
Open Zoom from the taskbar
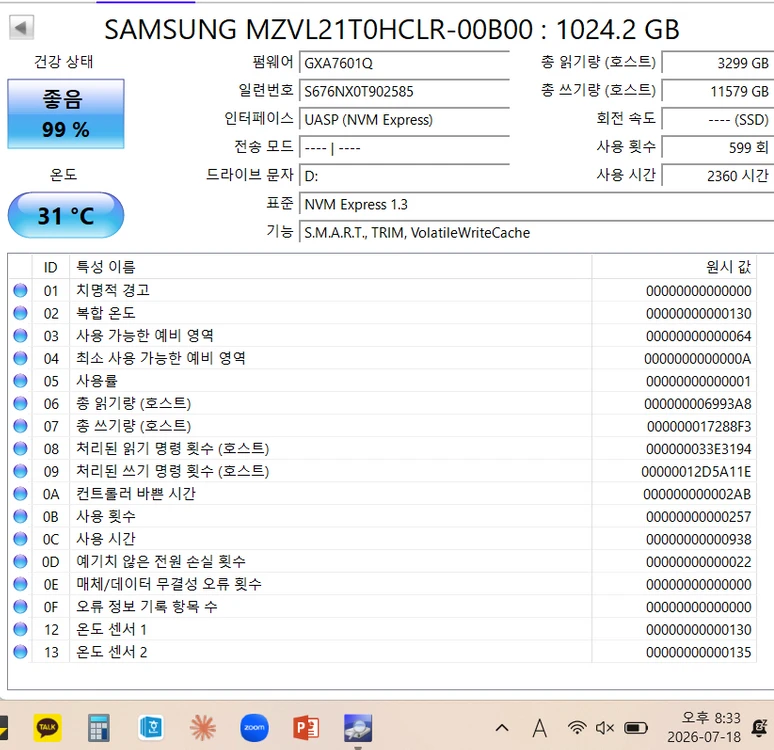(255, 727)
